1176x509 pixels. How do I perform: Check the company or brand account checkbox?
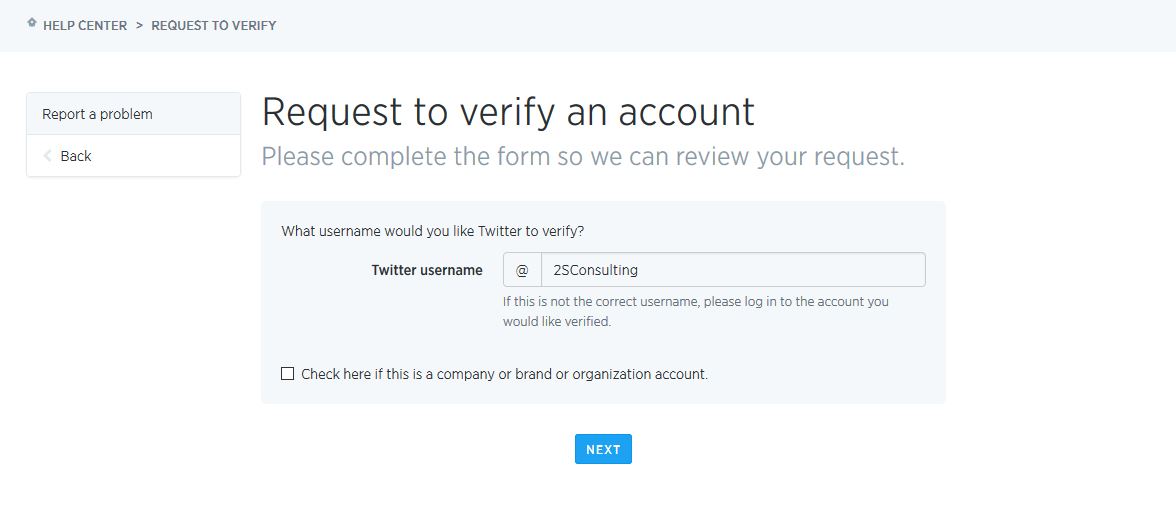tap(287, 373)
